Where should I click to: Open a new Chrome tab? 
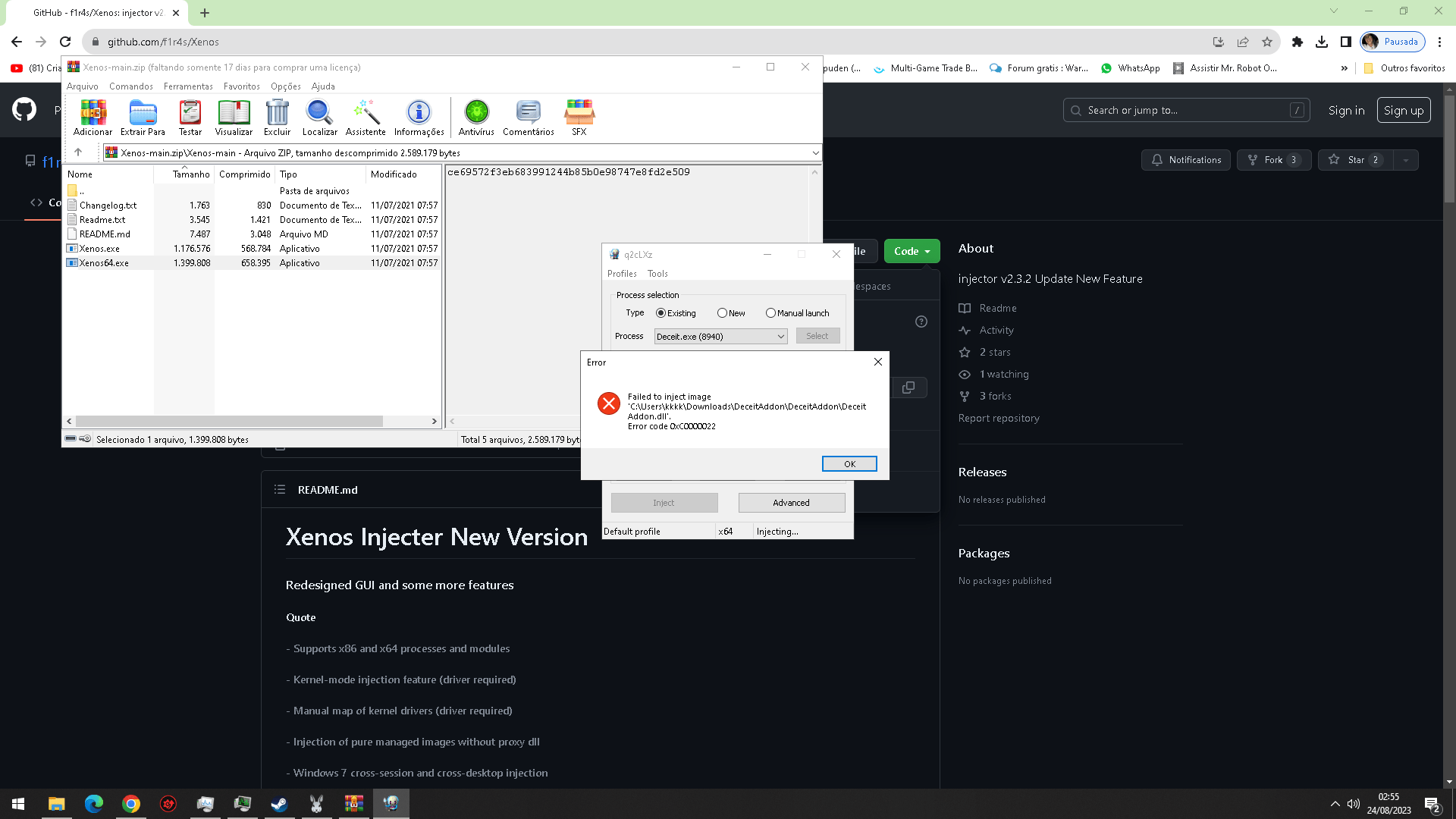pyautogui.click(x=205, y=13)
